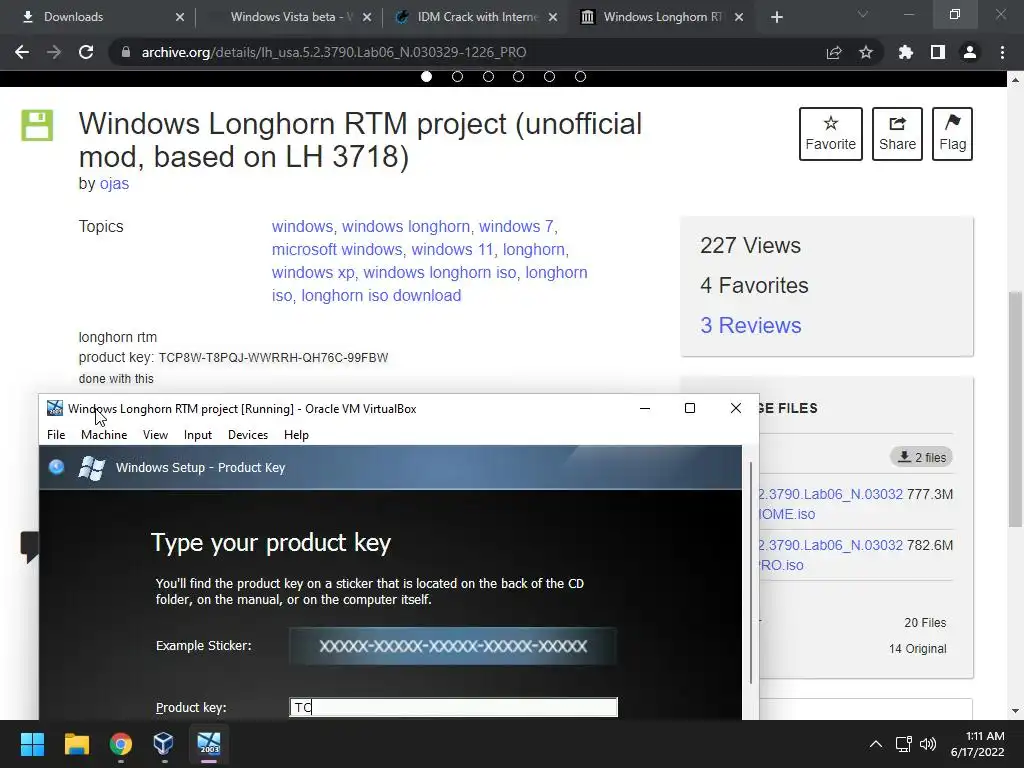Select the first carousel dot indicator
Screen dimensions: 1024x768
tap(426, 76)
